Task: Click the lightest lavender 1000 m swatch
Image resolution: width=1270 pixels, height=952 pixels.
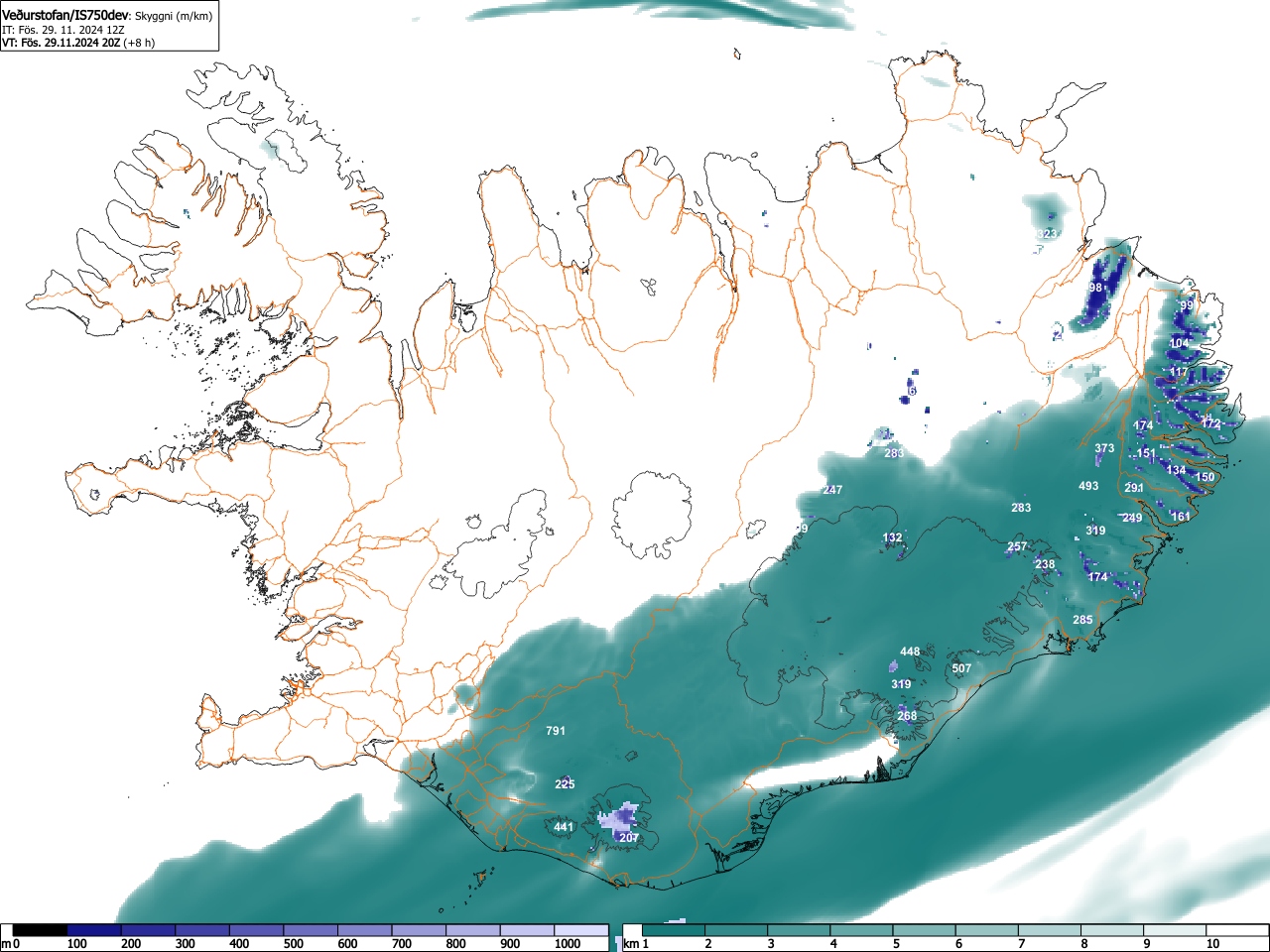Action: pyautogui.click(x=580, y=930)
